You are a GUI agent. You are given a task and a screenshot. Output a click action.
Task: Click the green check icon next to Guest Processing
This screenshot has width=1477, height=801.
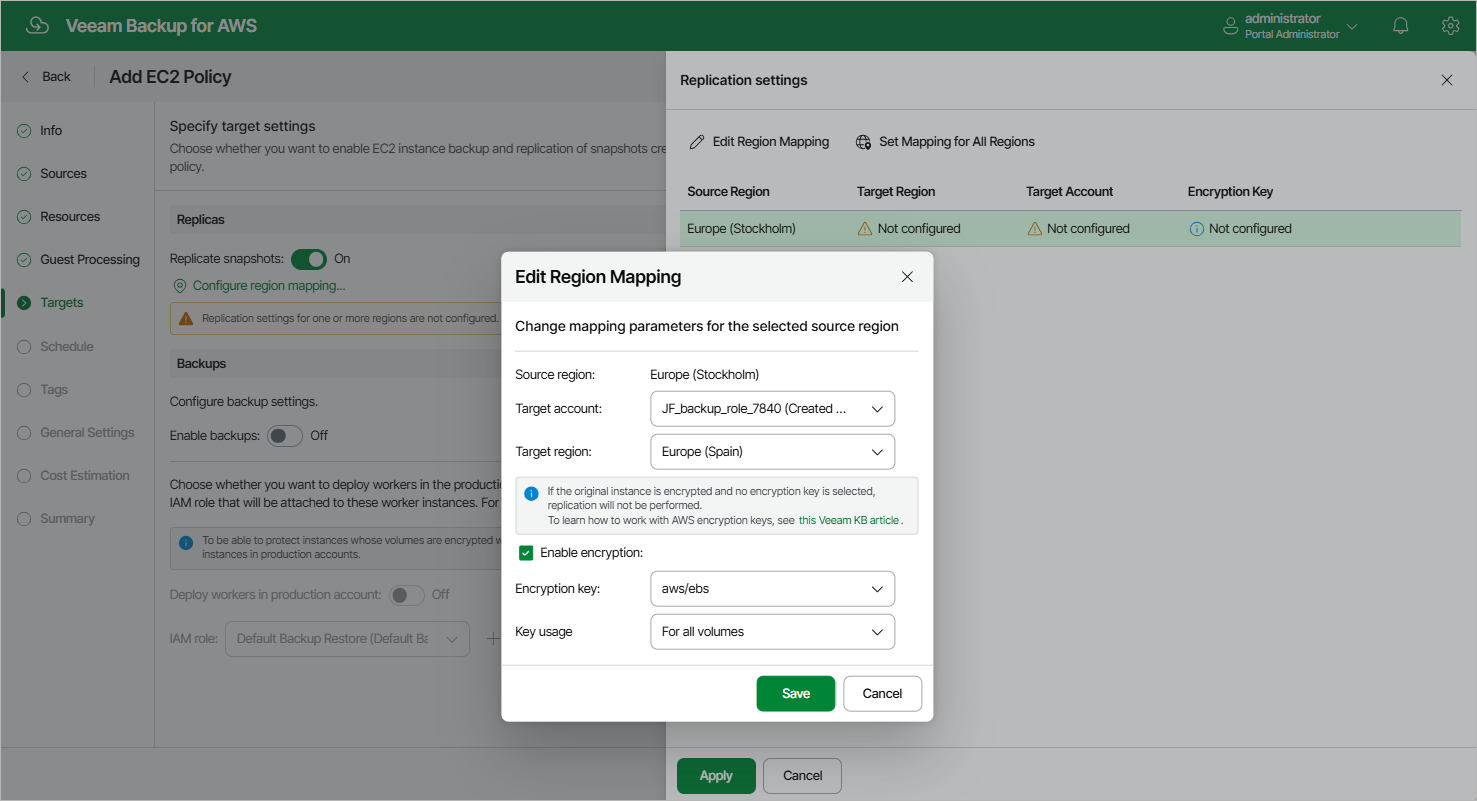click(x=24, y=260)
